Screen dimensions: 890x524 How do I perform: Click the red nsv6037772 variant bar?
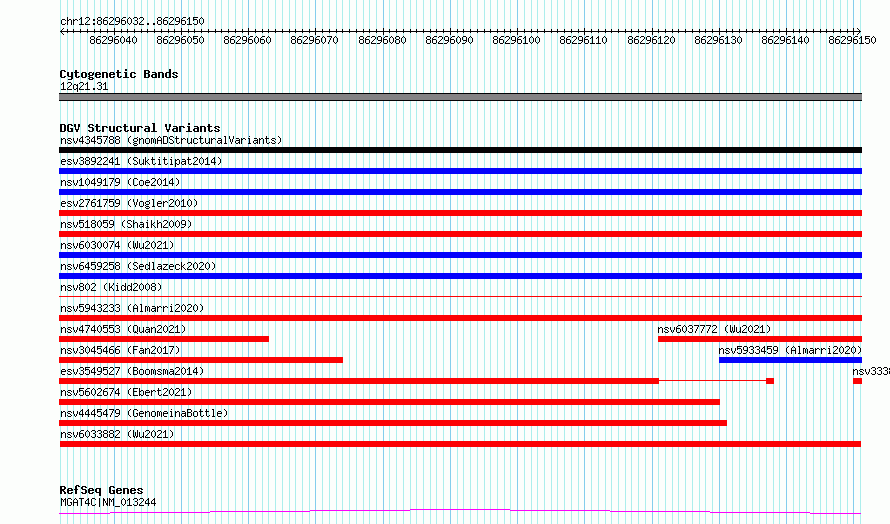760,339
